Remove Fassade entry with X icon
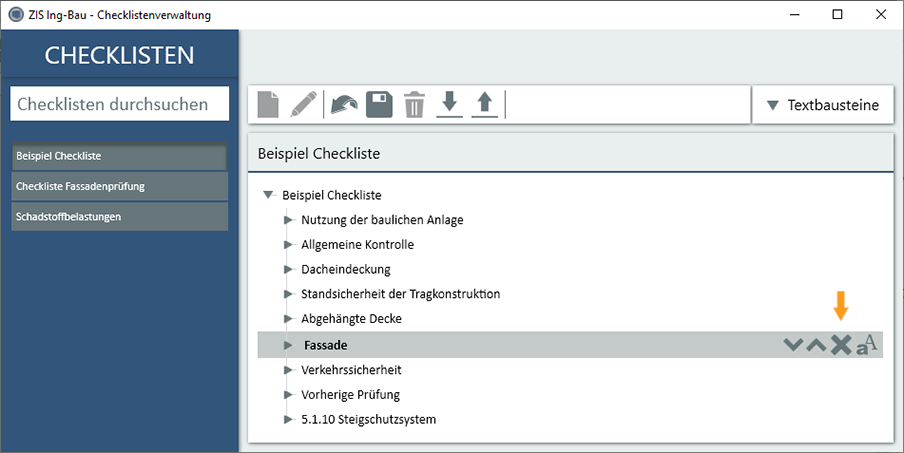 tap(841, 345)
